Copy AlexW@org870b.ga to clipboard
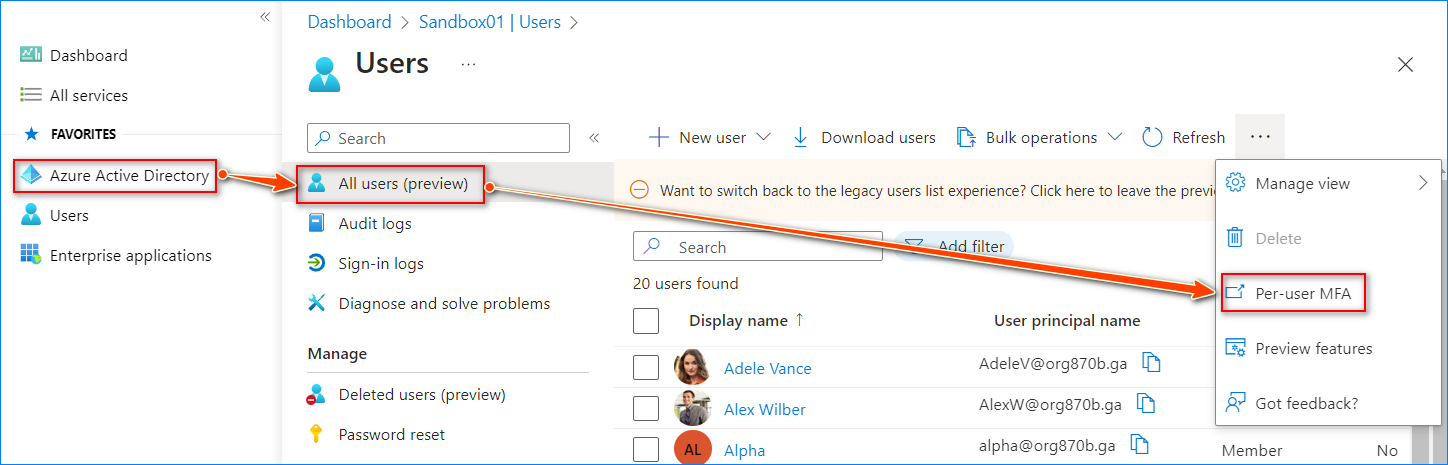The image size is (1448, 465). click(1146, 404)
